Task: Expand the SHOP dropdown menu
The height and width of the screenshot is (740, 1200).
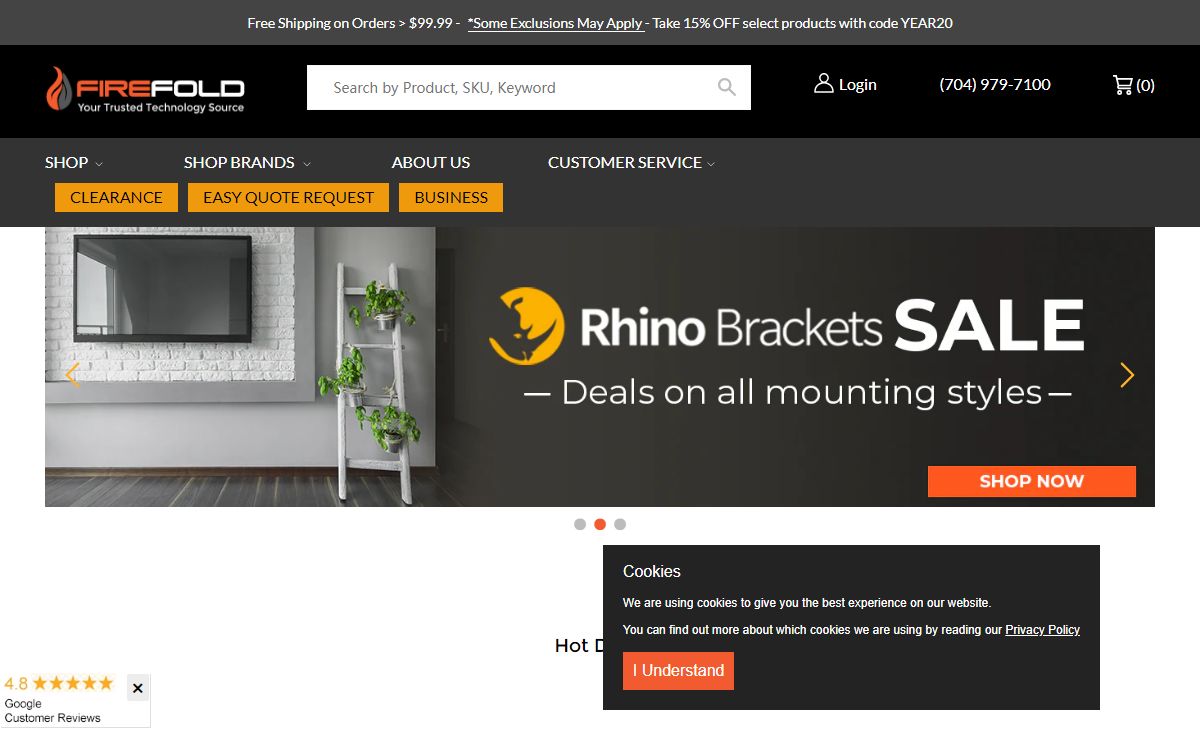Action: coord(74,162)
